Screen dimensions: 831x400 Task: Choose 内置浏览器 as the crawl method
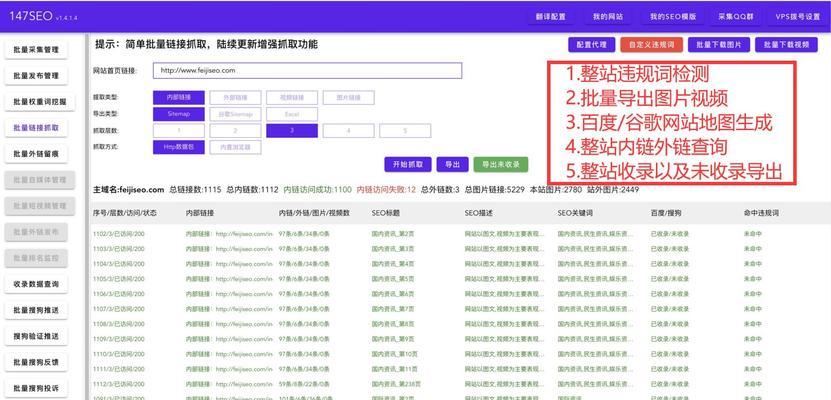[235, 147]
